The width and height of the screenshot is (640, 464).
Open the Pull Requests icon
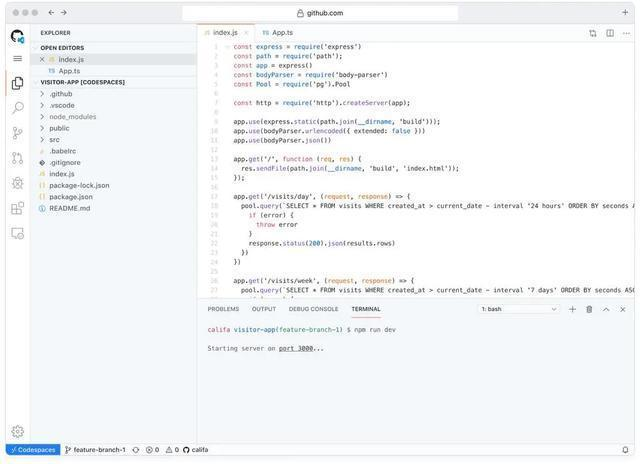click(x=18, y=158)
